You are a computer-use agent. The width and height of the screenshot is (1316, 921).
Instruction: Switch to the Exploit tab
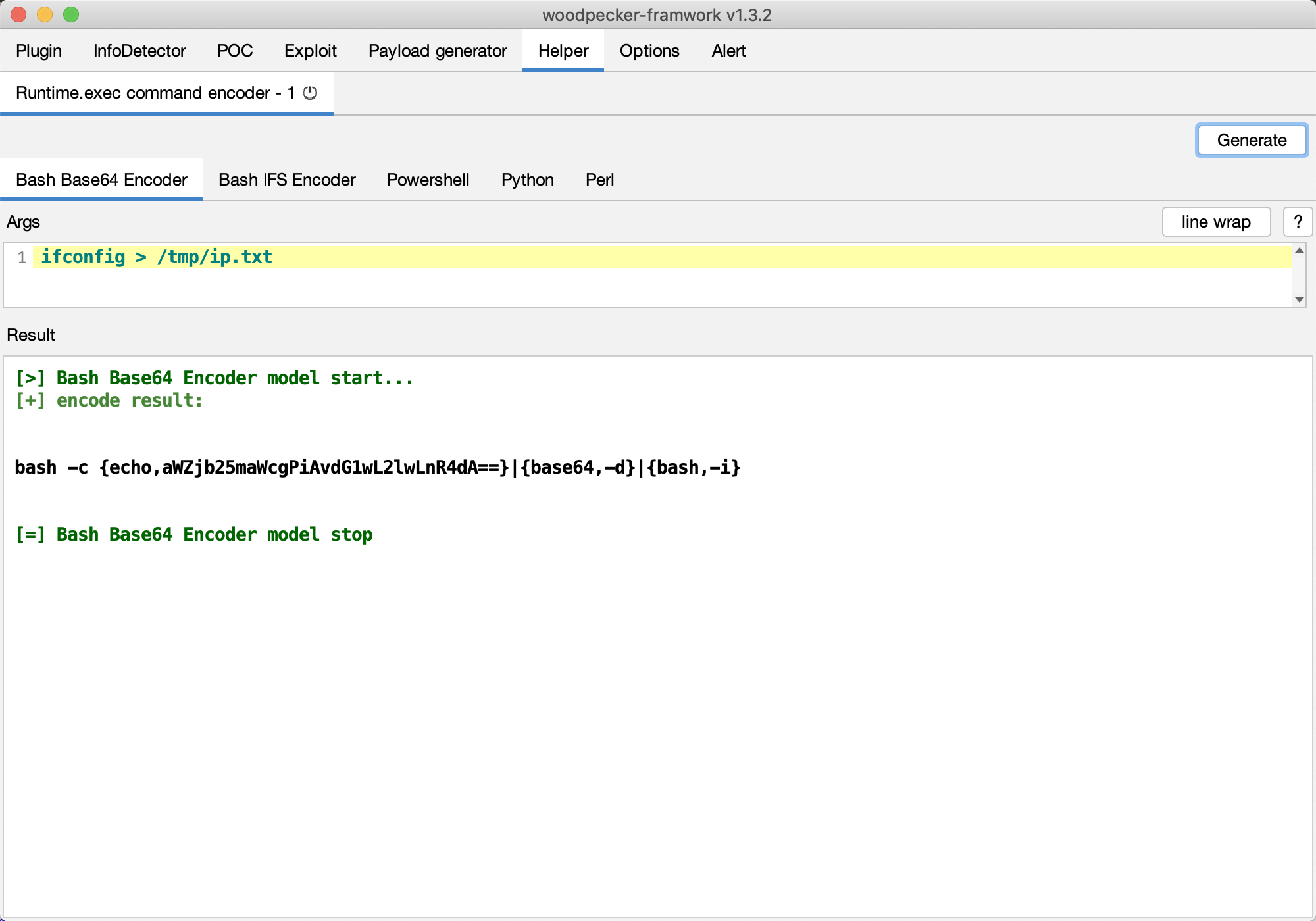coord(310,51)
